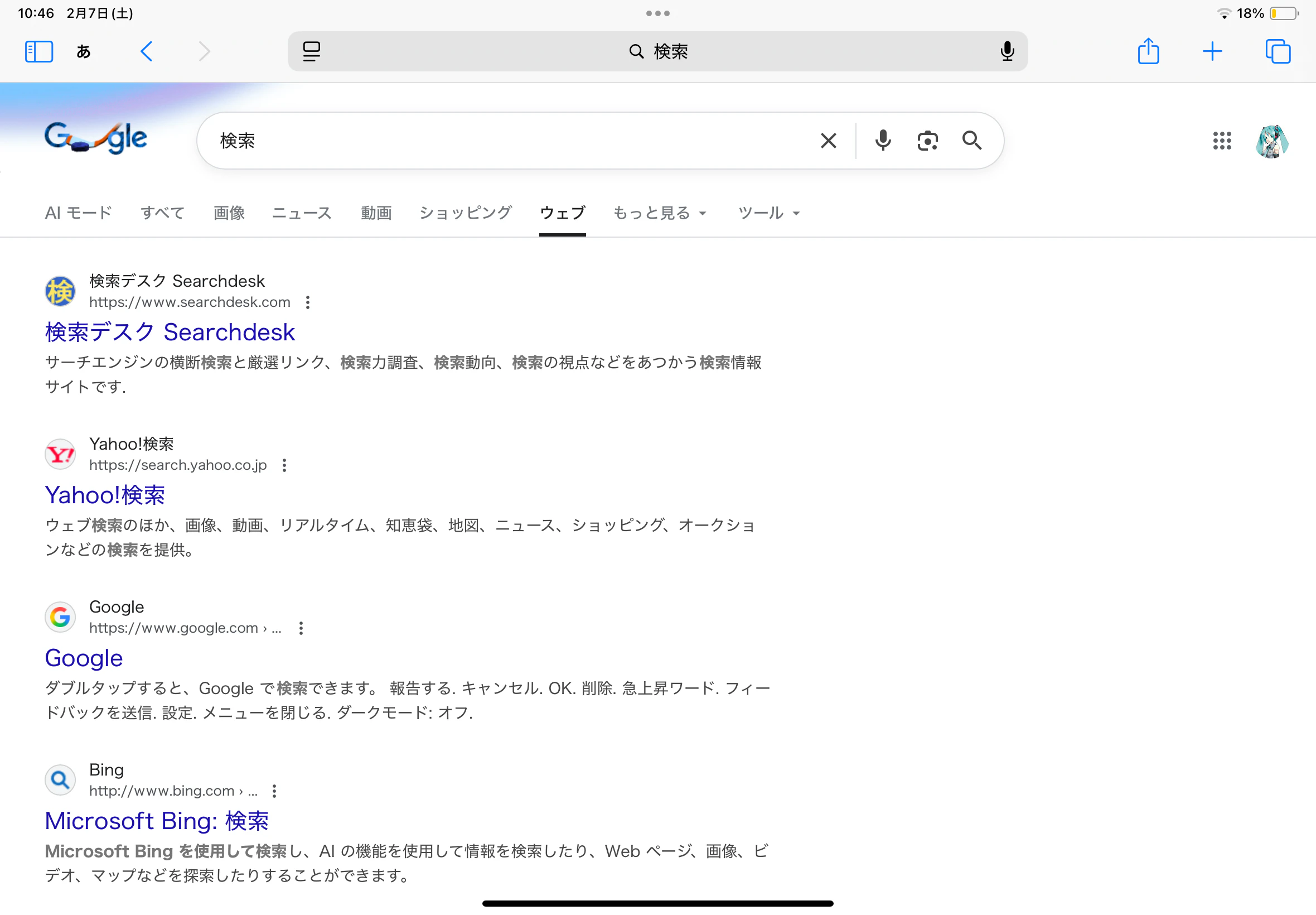
Task: Open the Google result title link
Action: (x=84, y=658)
